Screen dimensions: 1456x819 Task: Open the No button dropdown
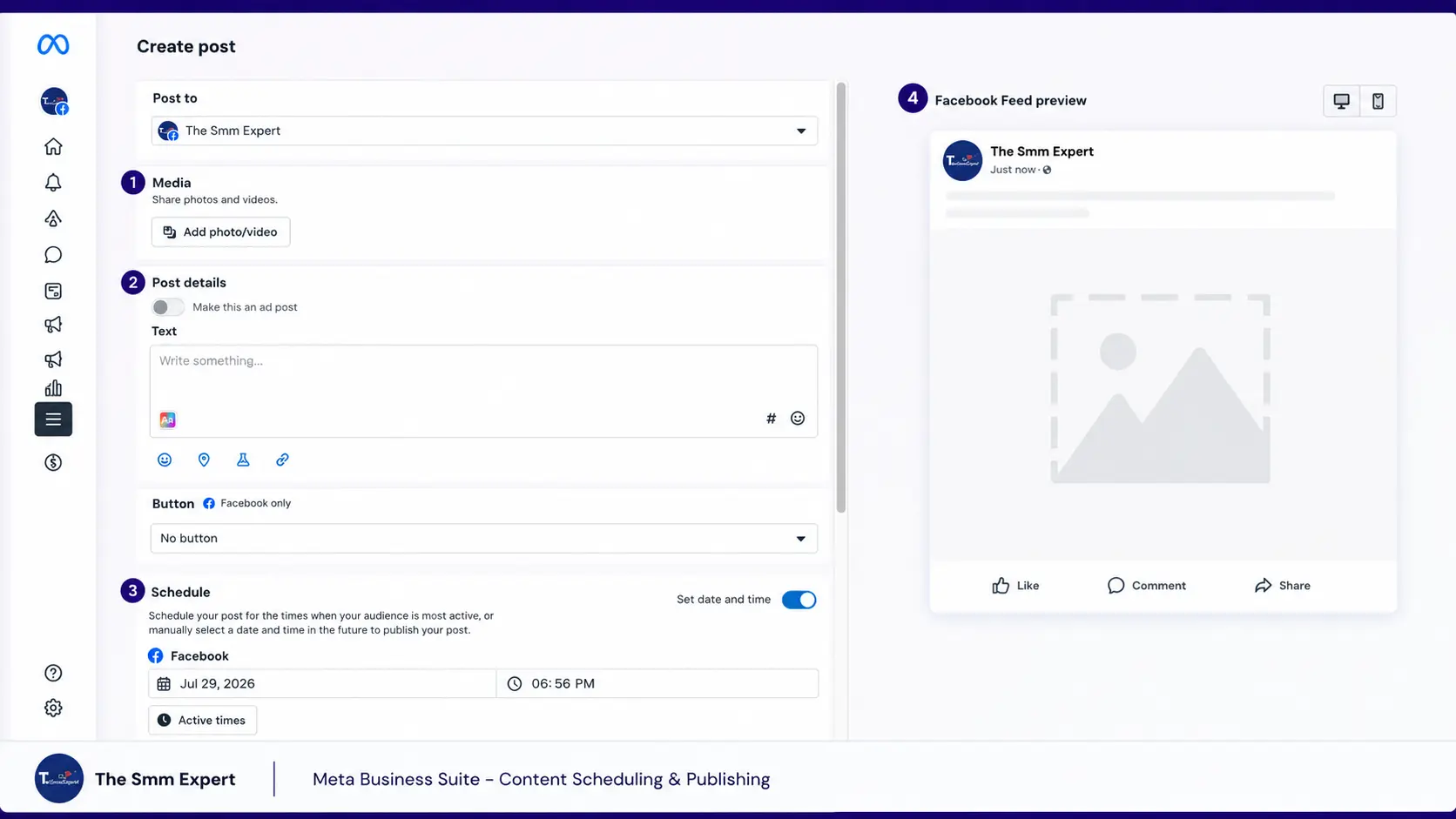coord(484,539)
